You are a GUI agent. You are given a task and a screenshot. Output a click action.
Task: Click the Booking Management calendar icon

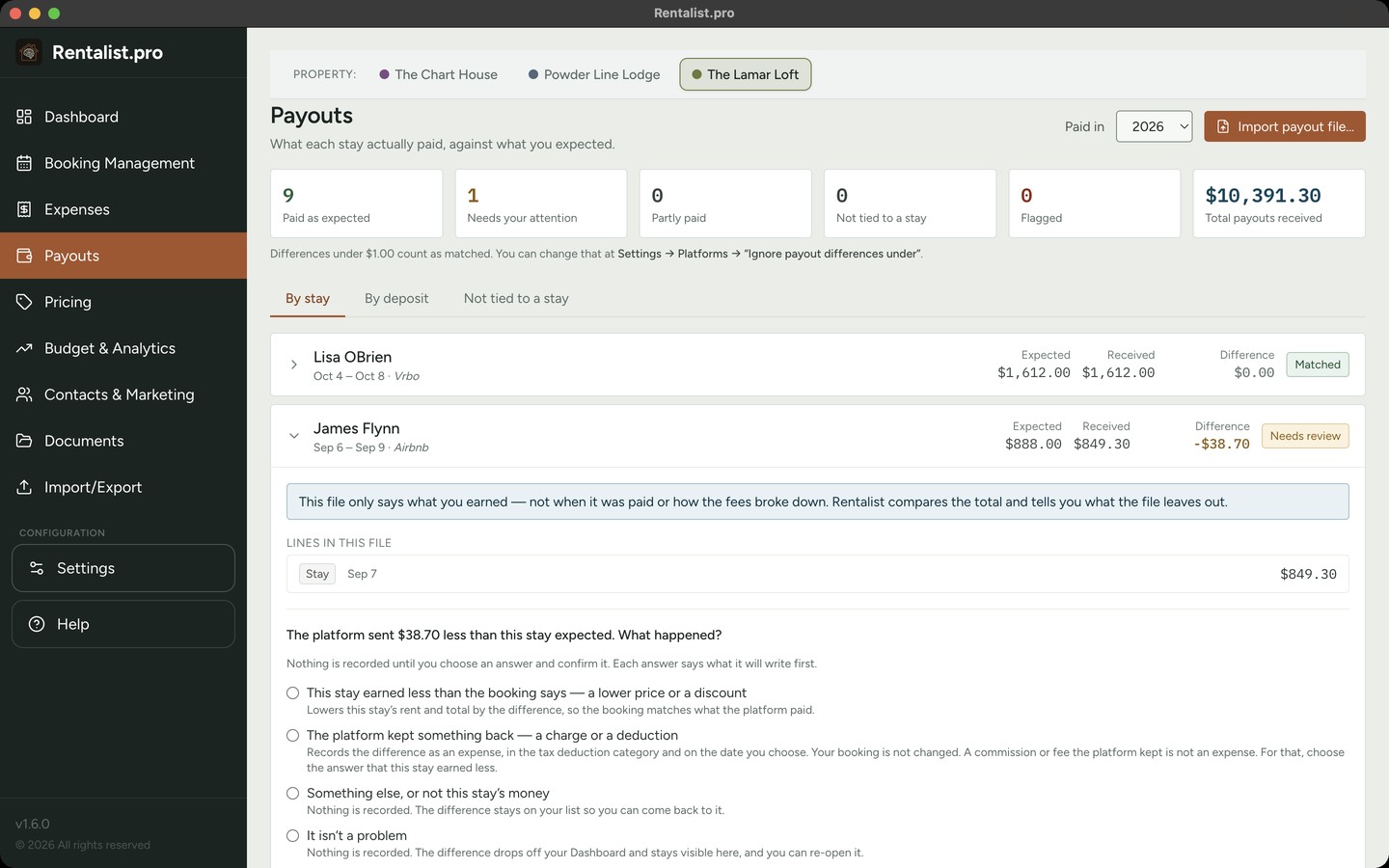click(x=24, y=163)
